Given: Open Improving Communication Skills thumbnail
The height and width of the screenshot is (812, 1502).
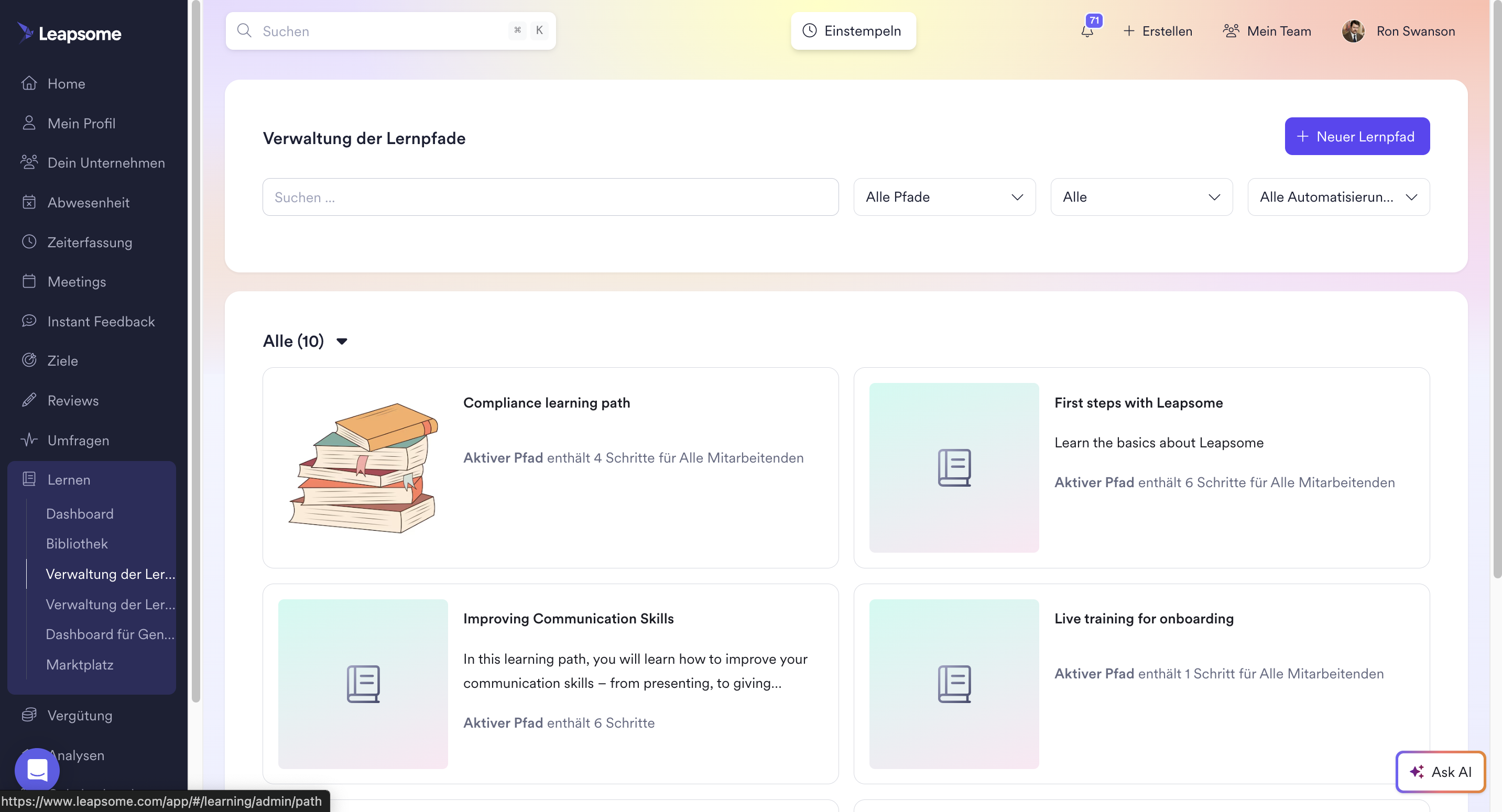Looking at the screenshot, I should point(363,684).
